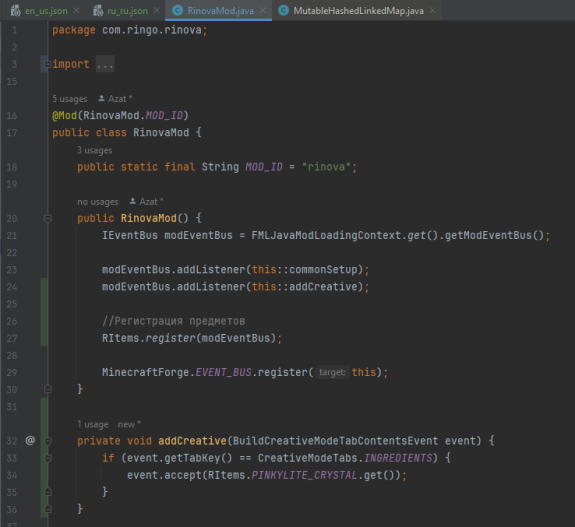Collapse the addCreative method fold arrow
Image resolution: width=575 pixels, height=527 pixels.
pyautogui.click(x=48, y=441)
